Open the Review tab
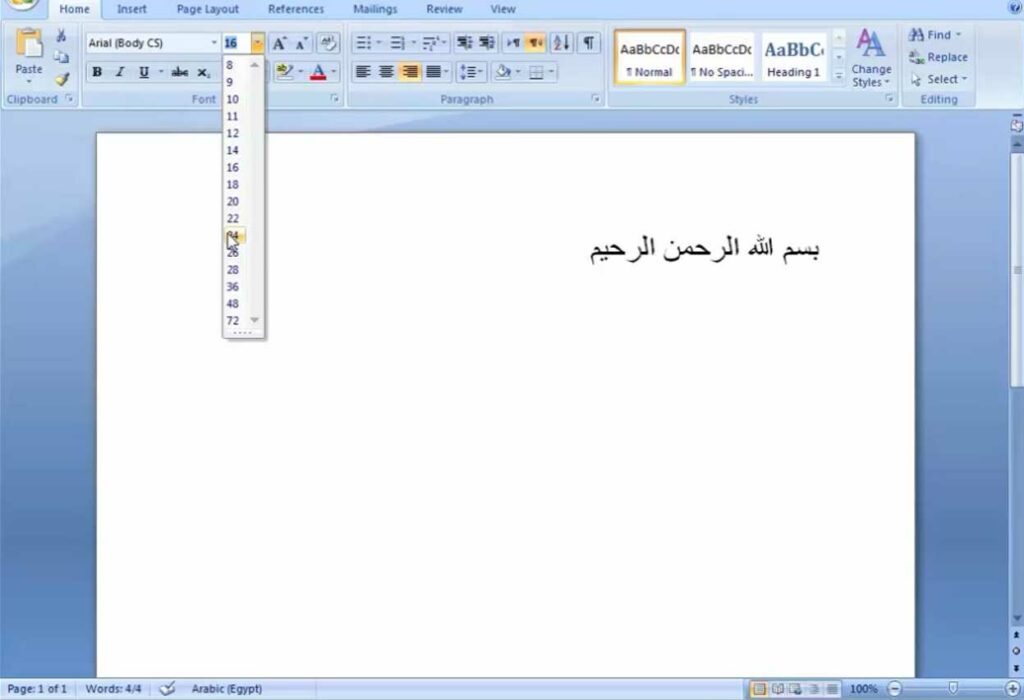Viewport: 1024px width, 700px height. coord(444,9)
